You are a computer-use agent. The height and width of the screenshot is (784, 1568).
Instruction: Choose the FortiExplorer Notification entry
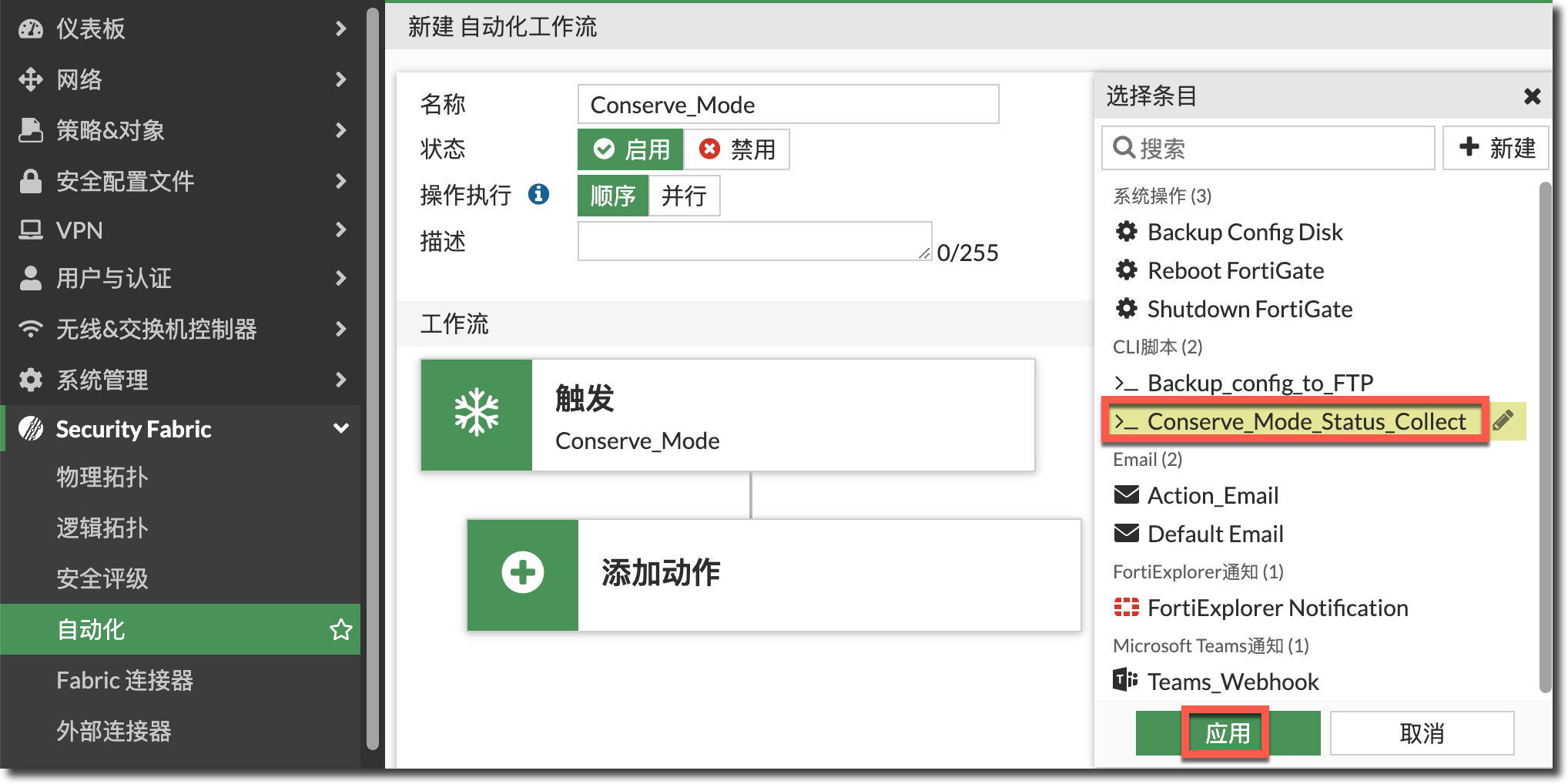[x=1277, y=608]
